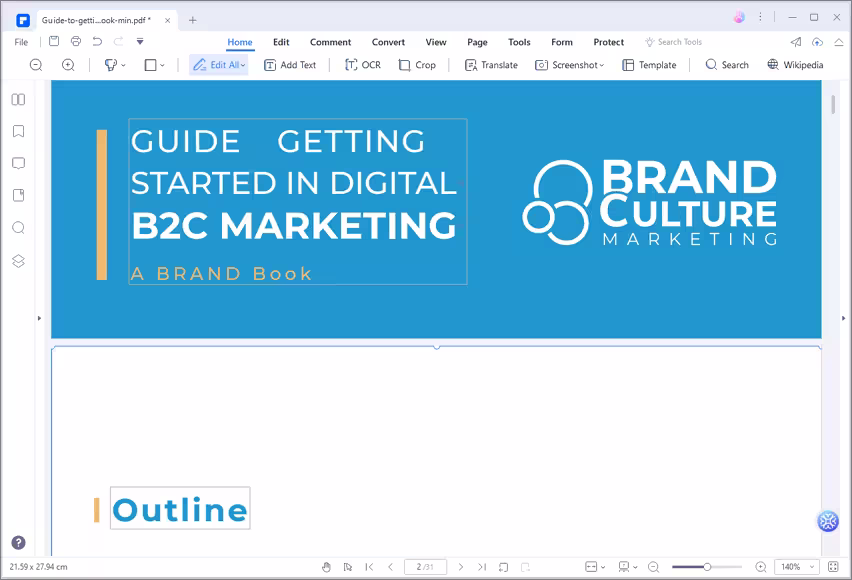
Task: Toggle Edit All mode
Action: click(216, 65)
